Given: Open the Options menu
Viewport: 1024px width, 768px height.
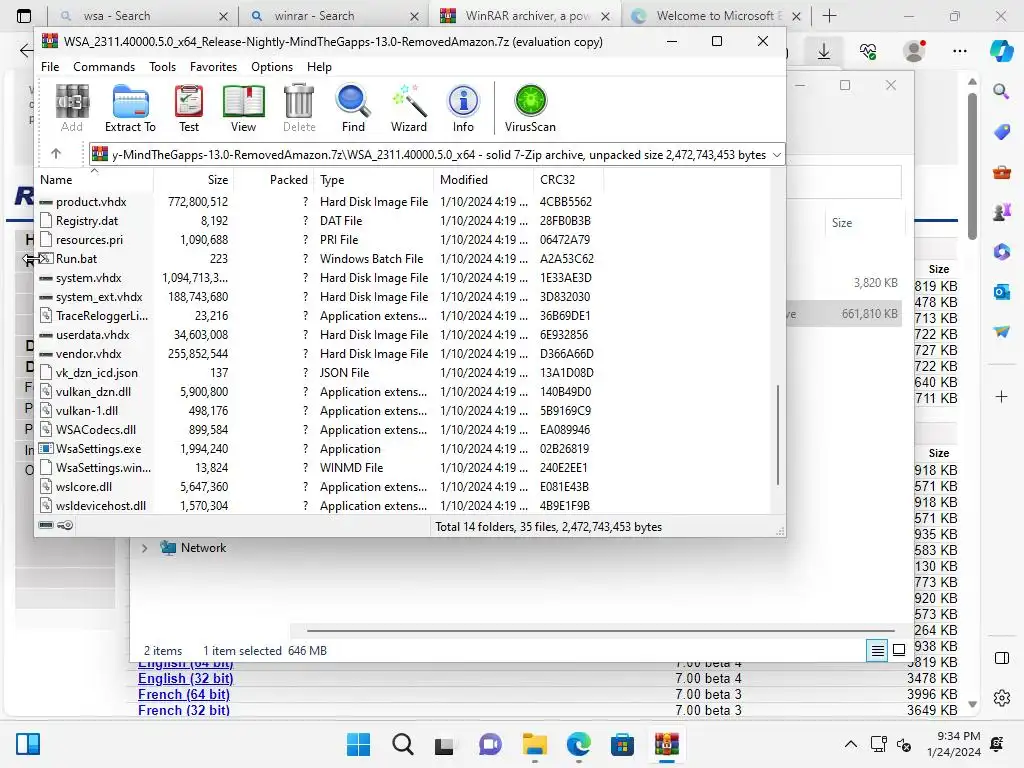Looking at the screenshot, I should click(272, 67).
